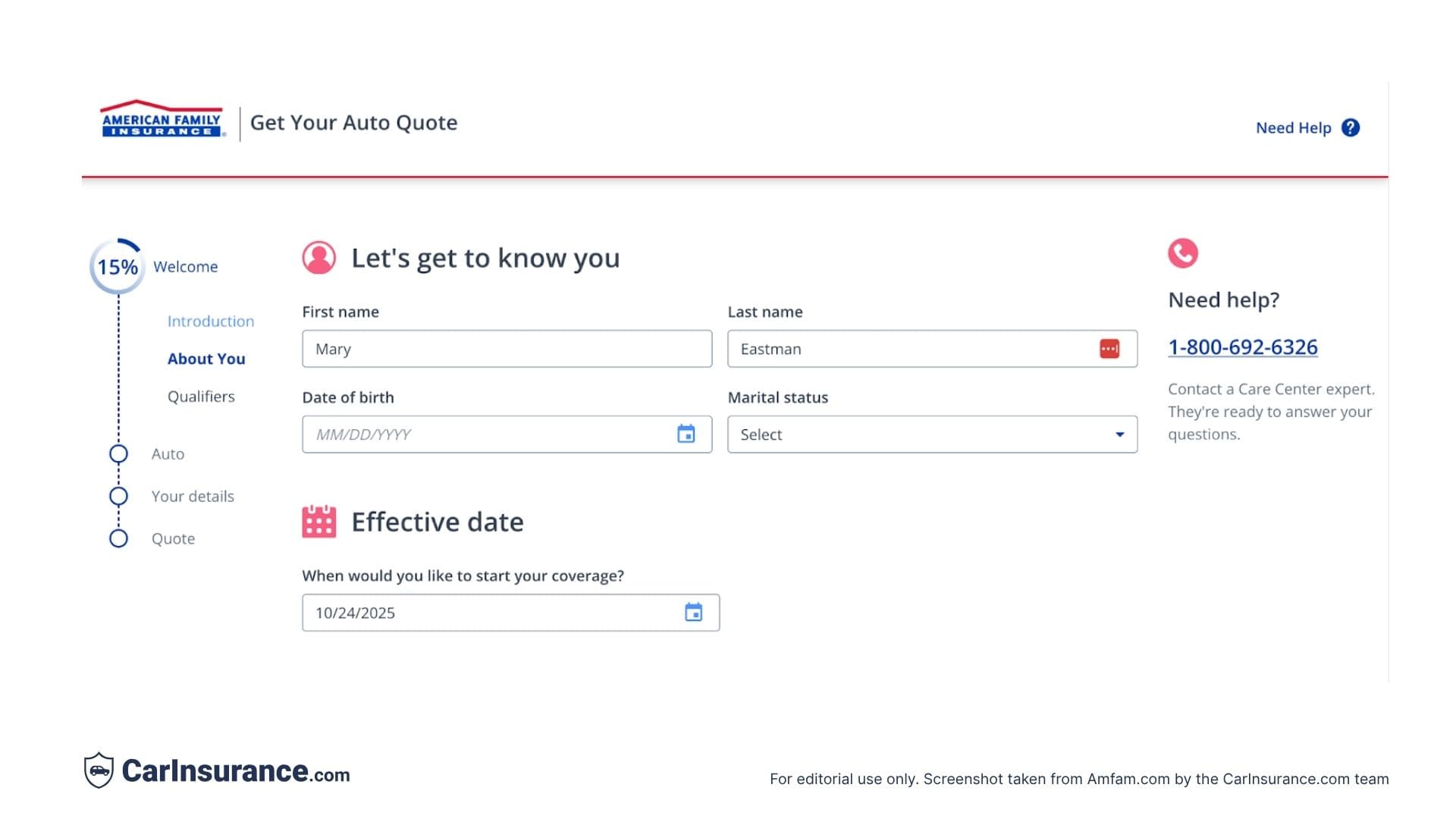The width and height of the screenshot is (1456, 819).
Task: Select the Auto step circle in sidebar
Action: (119, 453)
